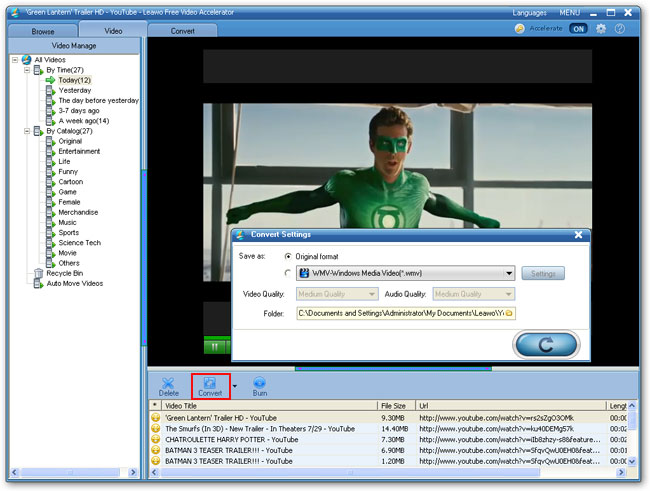Image resolution: width=650 pixels, height=491 pixels.
Task: Click the Burn disc icon
Action: click(260, 382)
